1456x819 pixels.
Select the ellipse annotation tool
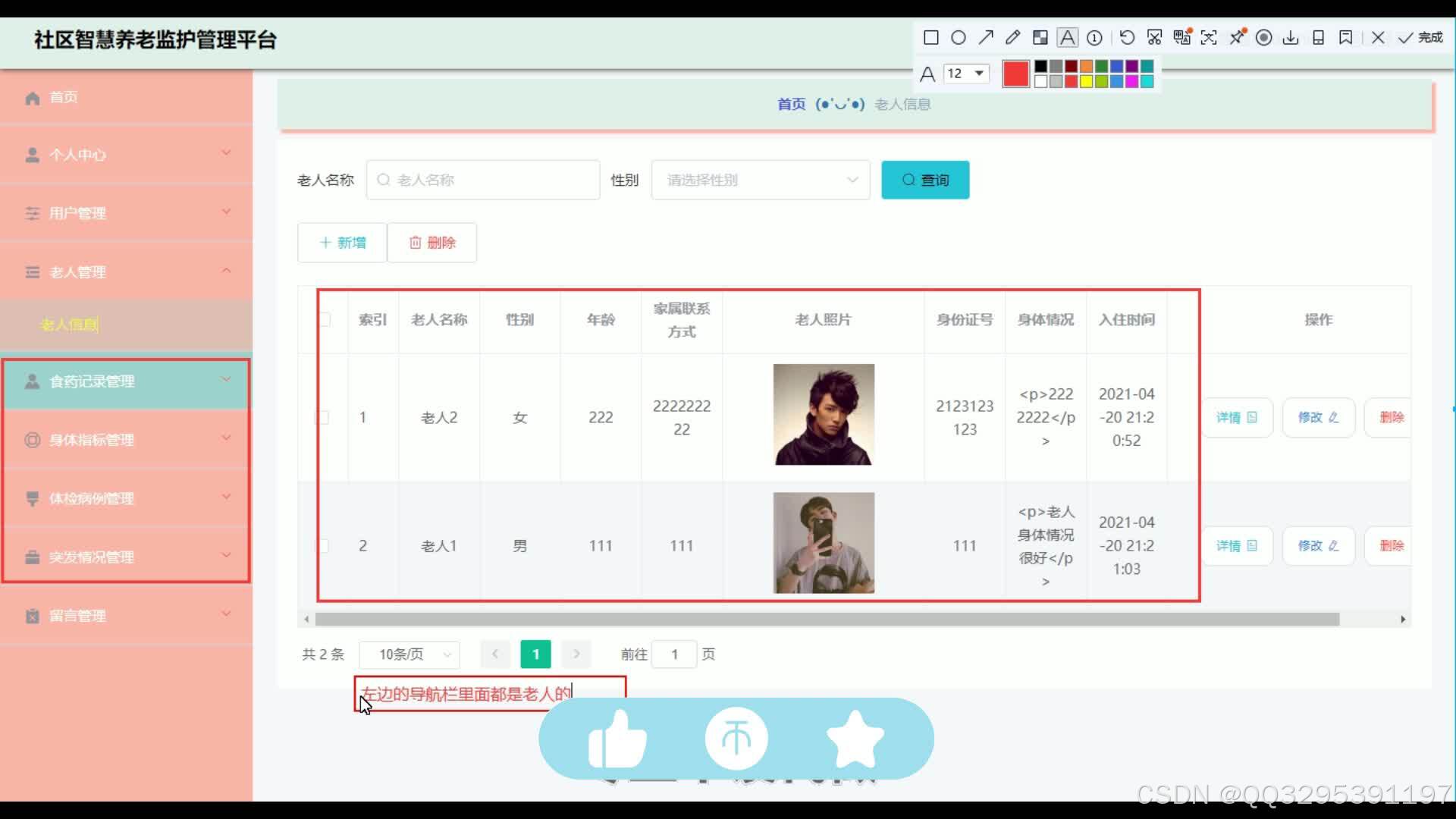pos(959,37)
